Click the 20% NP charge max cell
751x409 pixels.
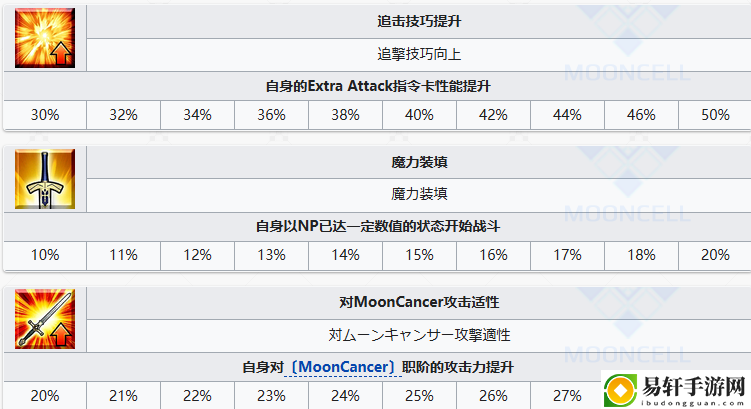[715, 255]
